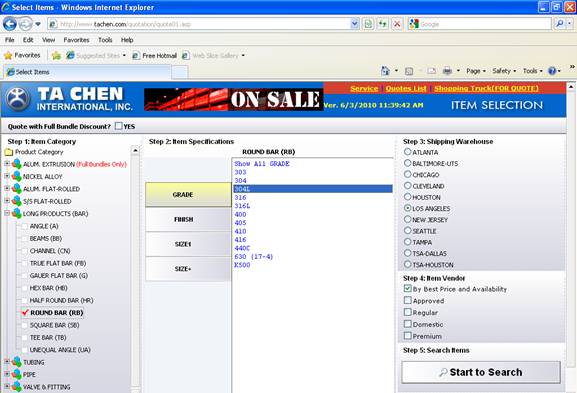Viewport: 577px width, 393px height.
Task: Collapse the LONG PRODUCTS (BAR) node
Action: 7,213
